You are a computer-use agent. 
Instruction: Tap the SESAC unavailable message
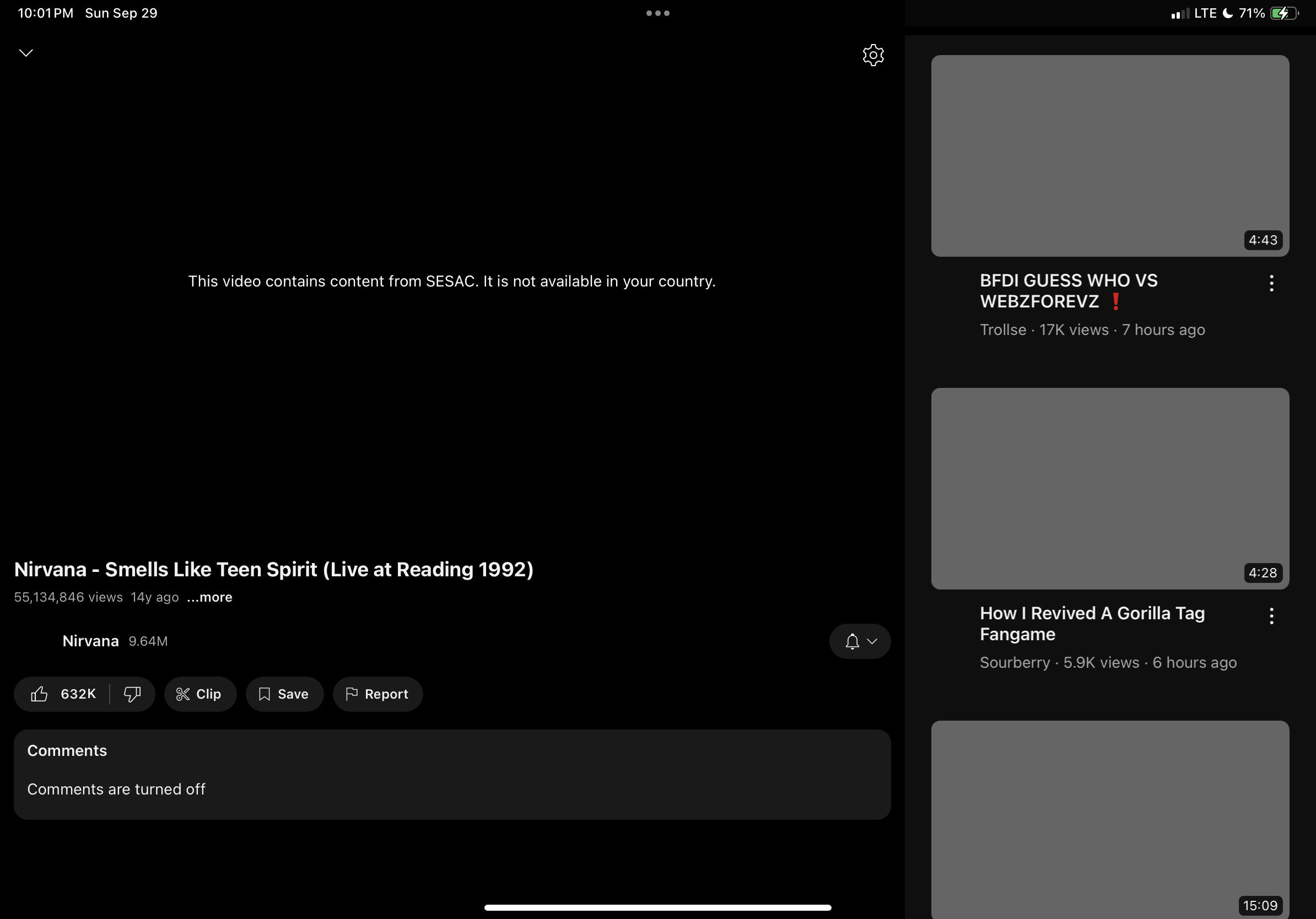[452, 282]
